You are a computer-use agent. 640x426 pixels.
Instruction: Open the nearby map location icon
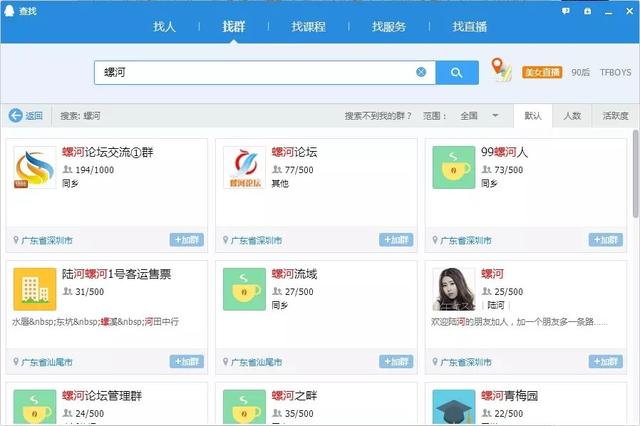pyautogui.click(x=501, y=70)
